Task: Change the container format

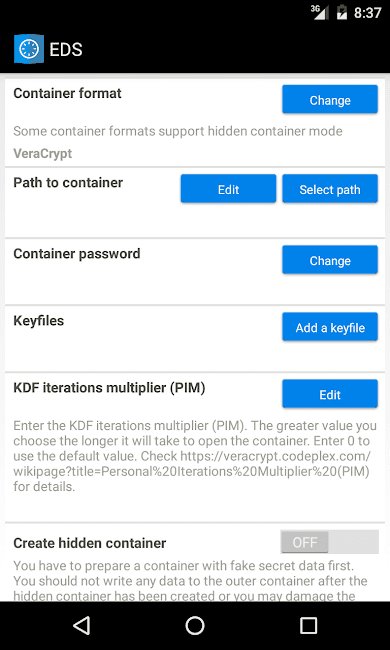Action: (330, 99)
